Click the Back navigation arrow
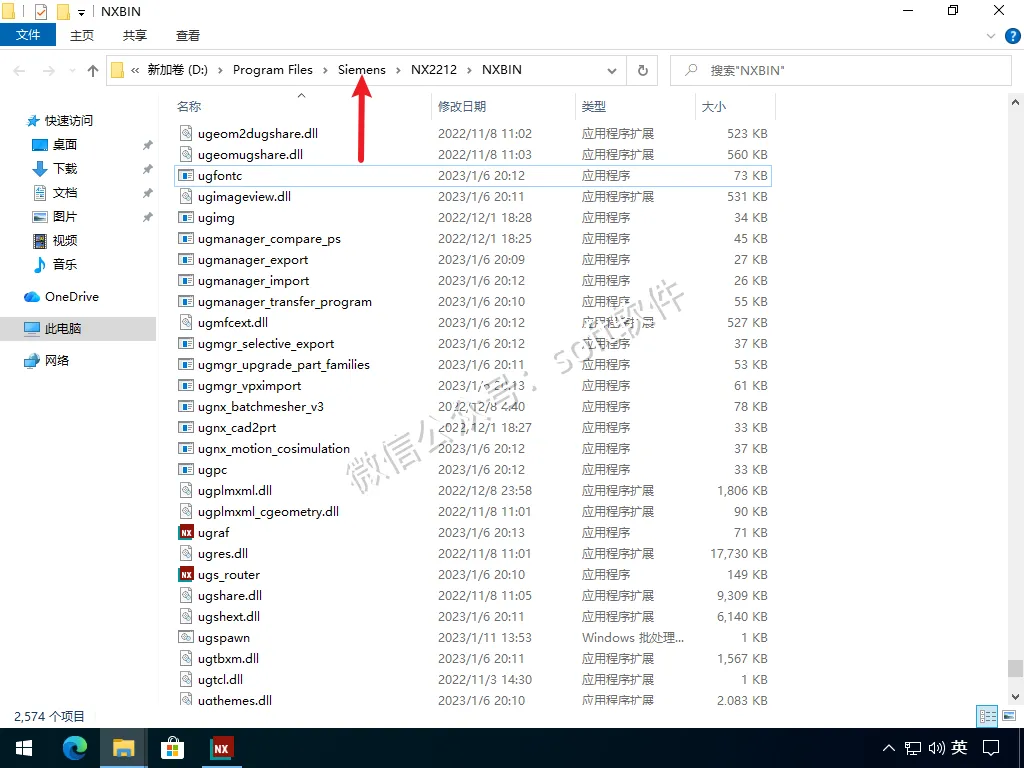Viewport: 1024px width, 768px height. [x=19, y=71]
